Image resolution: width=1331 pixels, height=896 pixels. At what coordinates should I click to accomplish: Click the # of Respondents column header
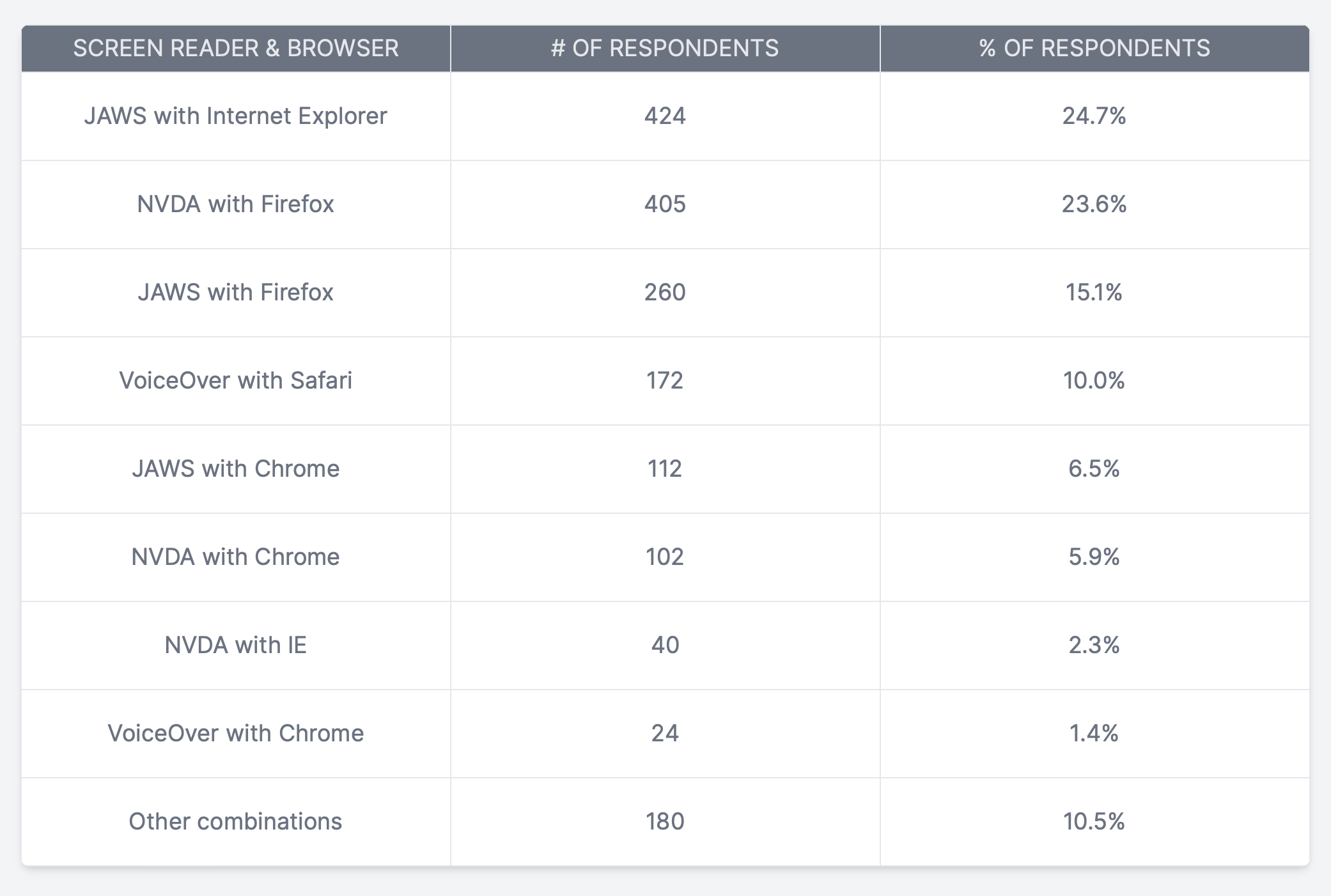point(665,49)
